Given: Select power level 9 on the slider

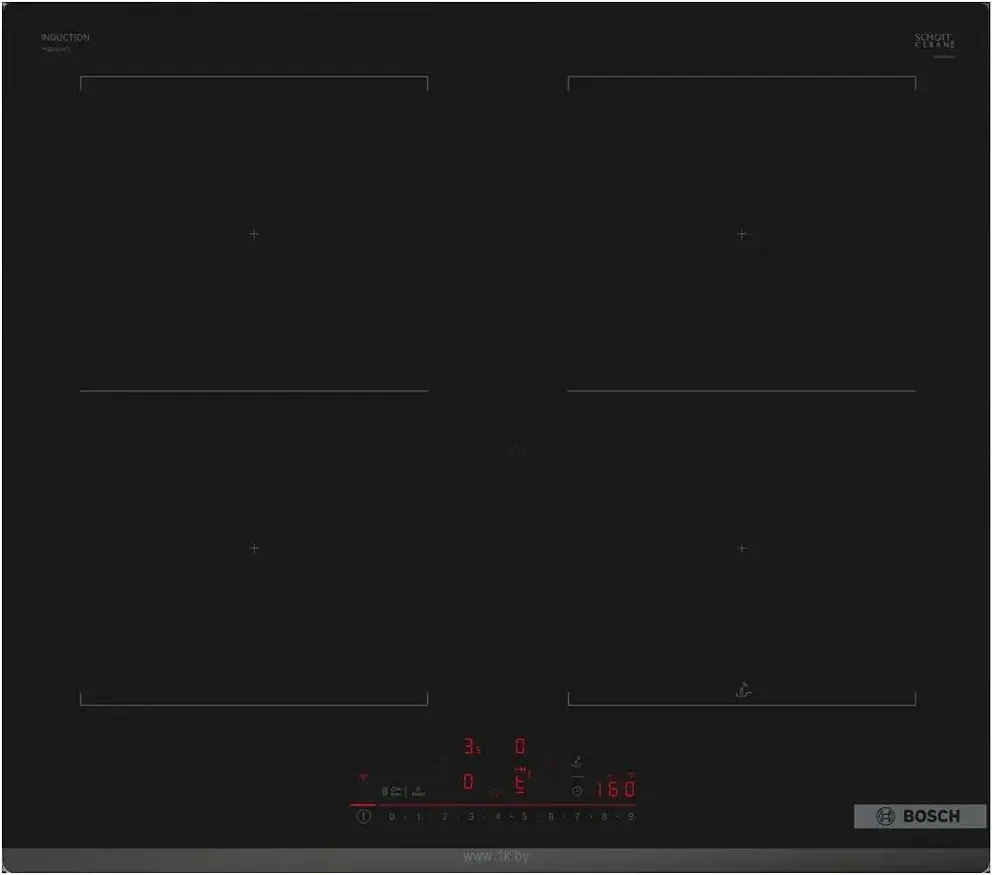Looking at the screenshot, I should [x=630, y=818].
